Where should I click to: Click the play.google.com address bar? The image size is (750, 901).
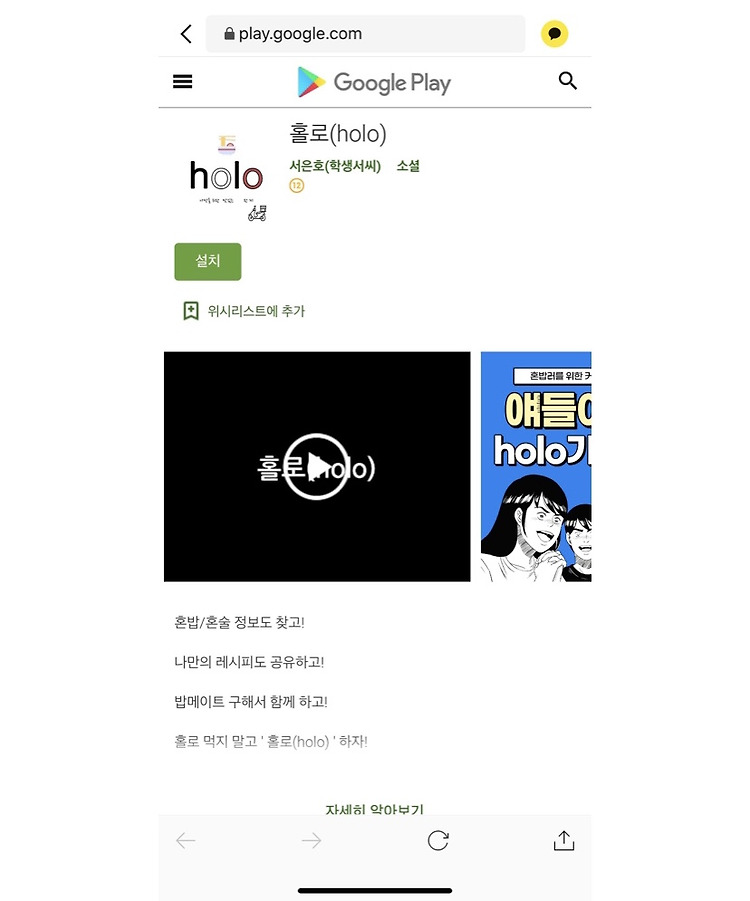point(366,34)
